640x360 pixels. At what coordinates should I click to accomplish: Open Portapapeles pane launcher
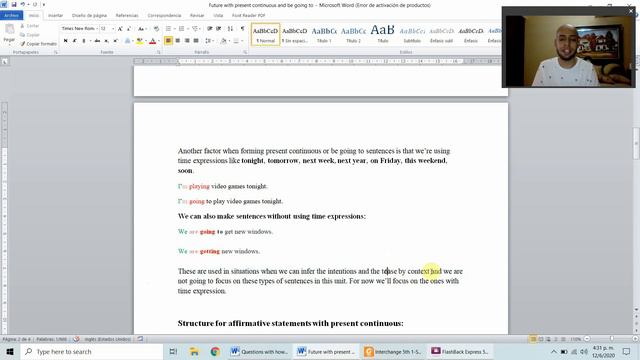pos(56,52)
